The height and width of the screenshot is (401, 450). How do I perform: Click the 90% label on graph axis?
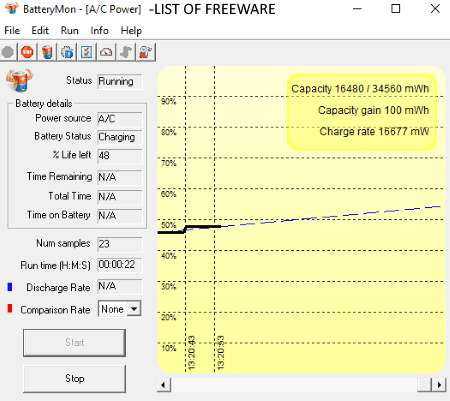(x=169, y=101)
